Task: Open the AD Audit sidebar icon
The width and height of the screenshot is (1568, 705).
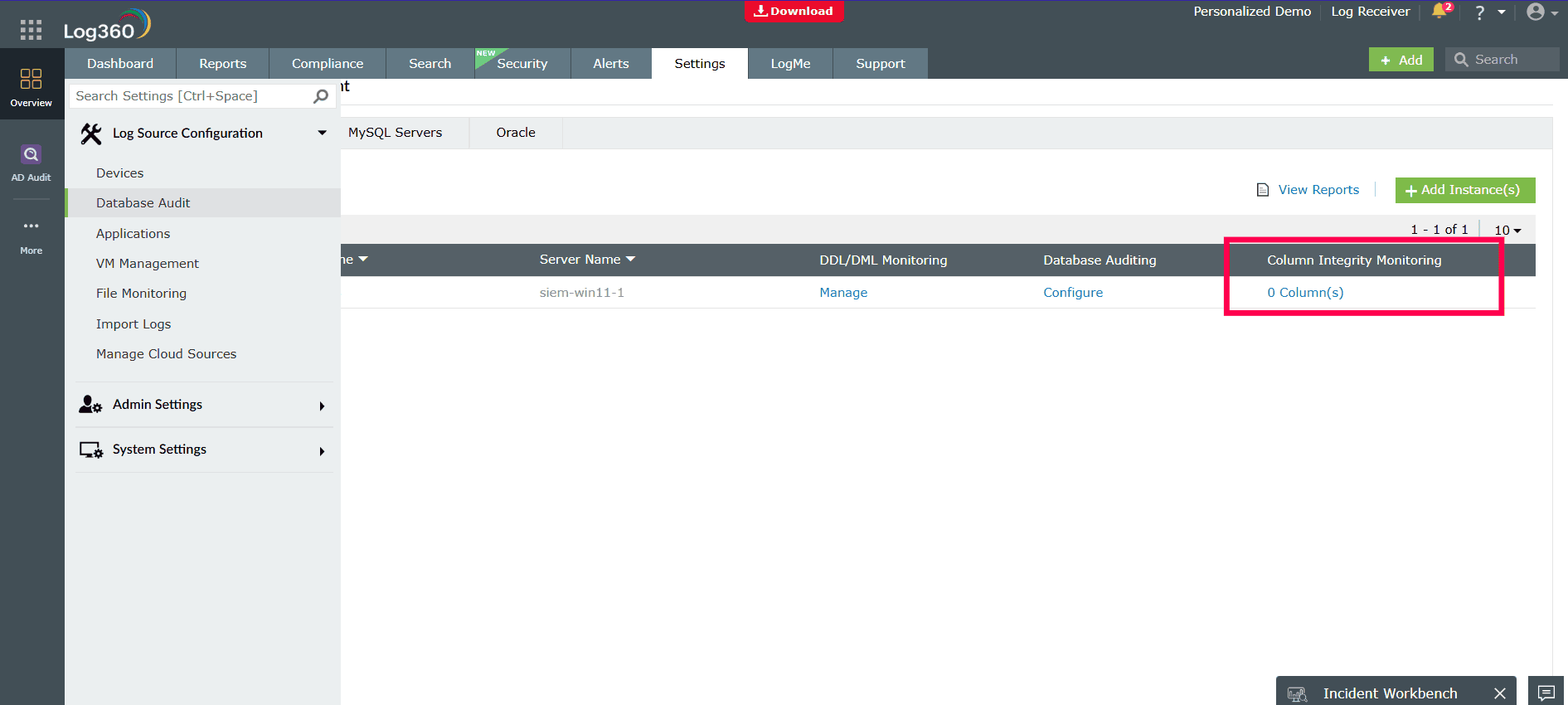Action: [32, 163]
